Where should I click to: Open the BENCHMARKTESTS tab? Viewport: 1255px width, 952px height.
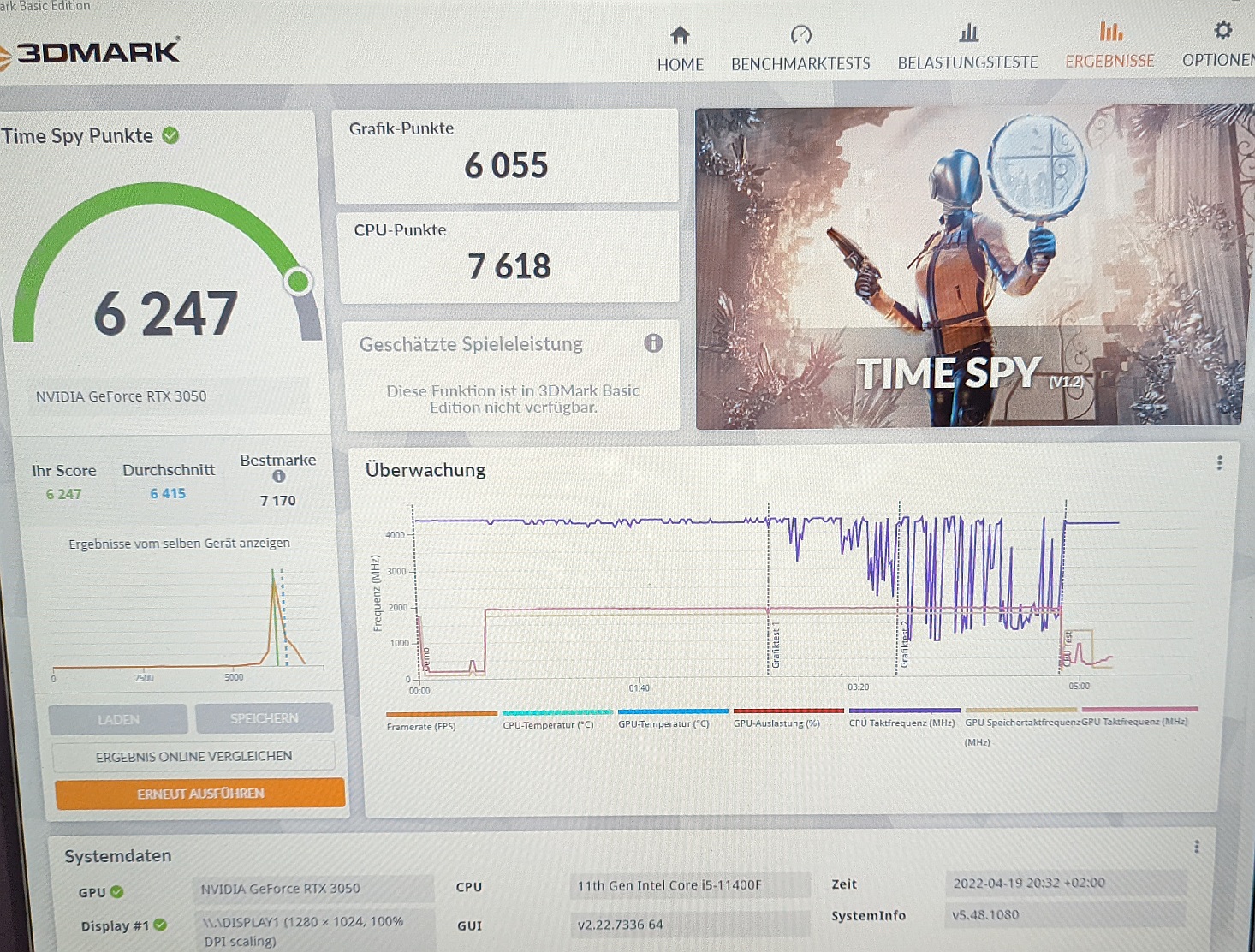pyautogui.click(x=800, y=64)
